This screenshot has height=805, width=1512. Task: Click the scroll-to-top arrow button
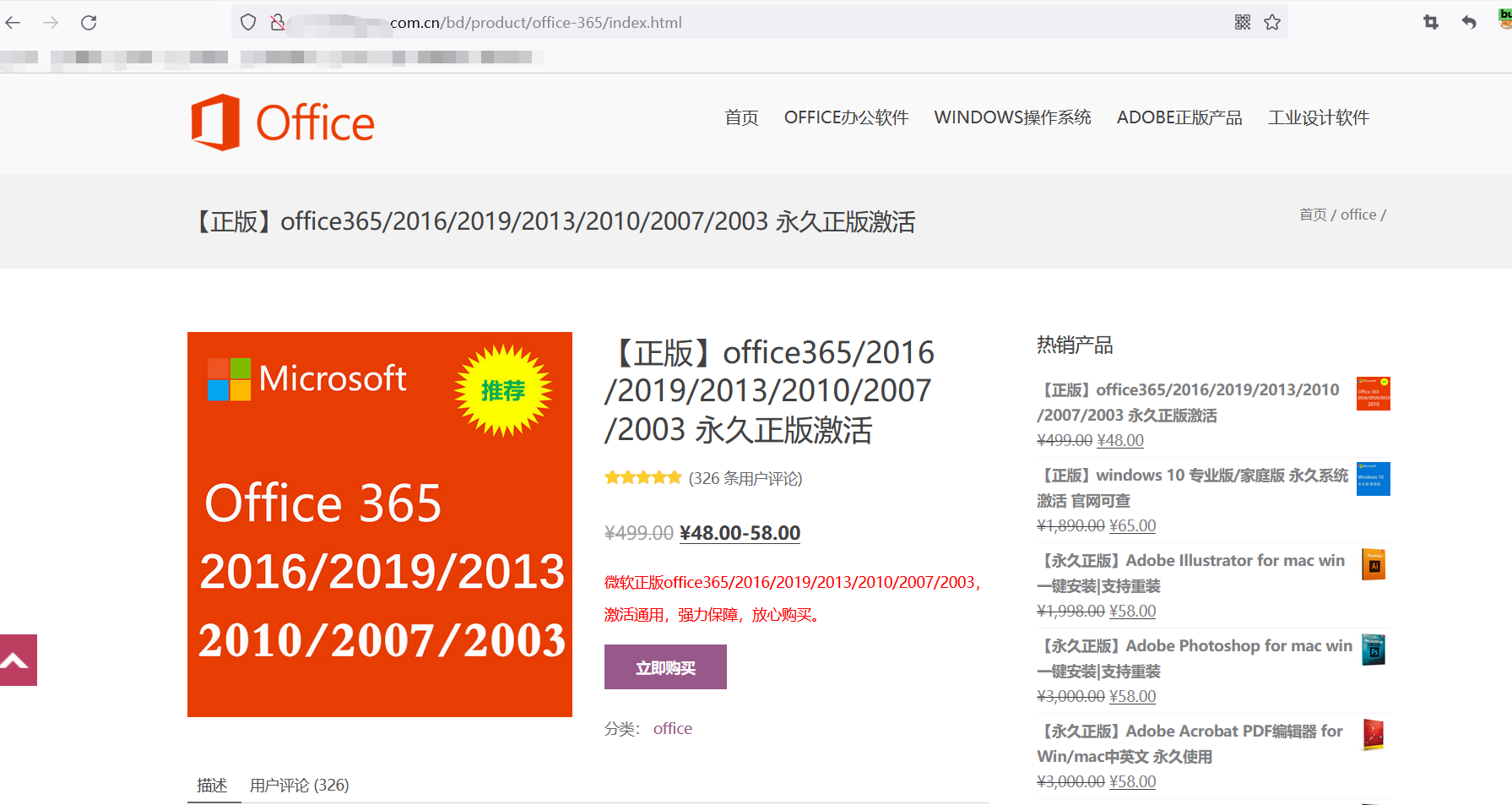tap(19, 660)
